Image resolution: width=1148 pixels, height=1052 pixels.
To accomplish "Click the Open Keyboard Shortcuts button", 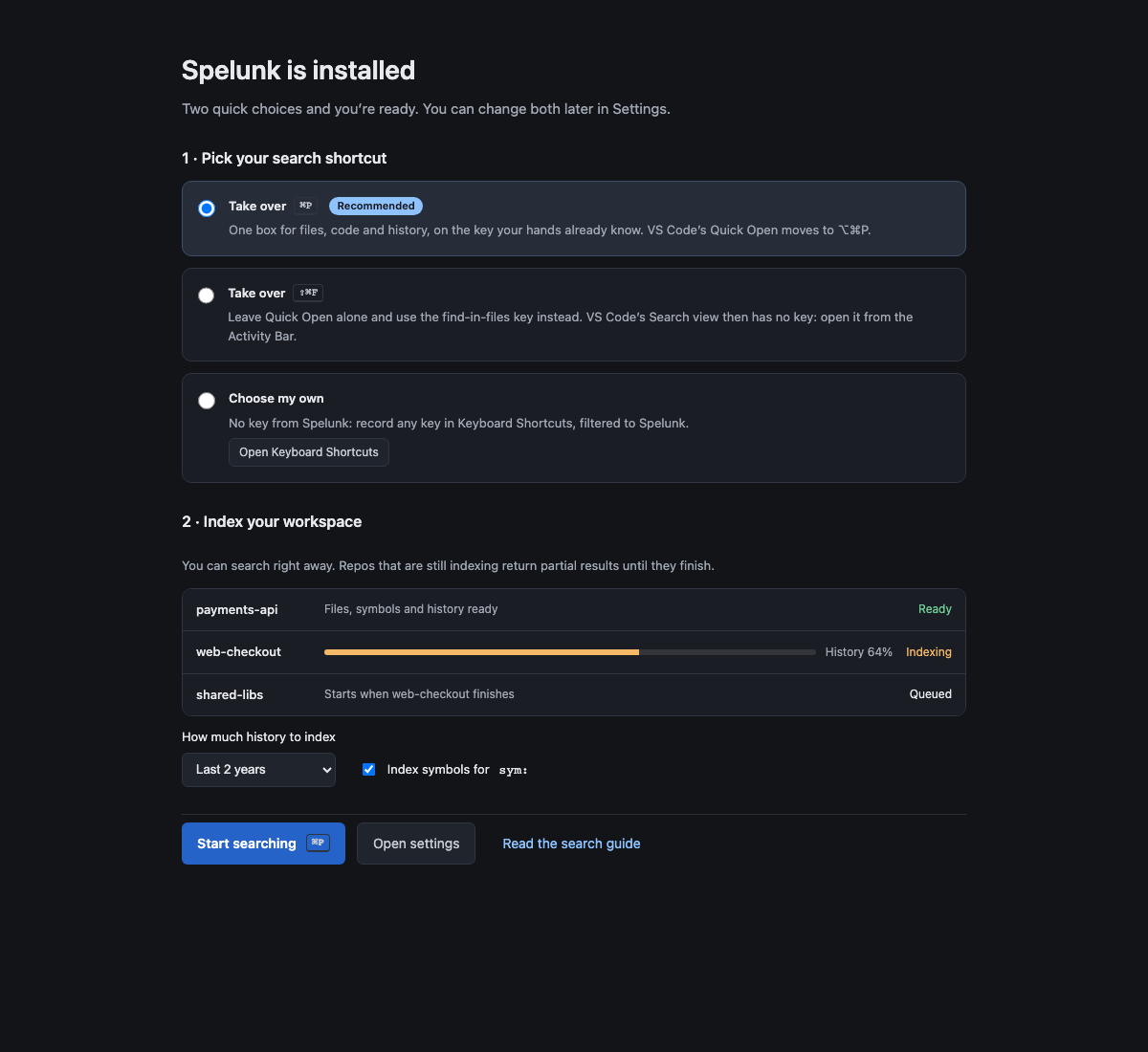I will [309, 452].
